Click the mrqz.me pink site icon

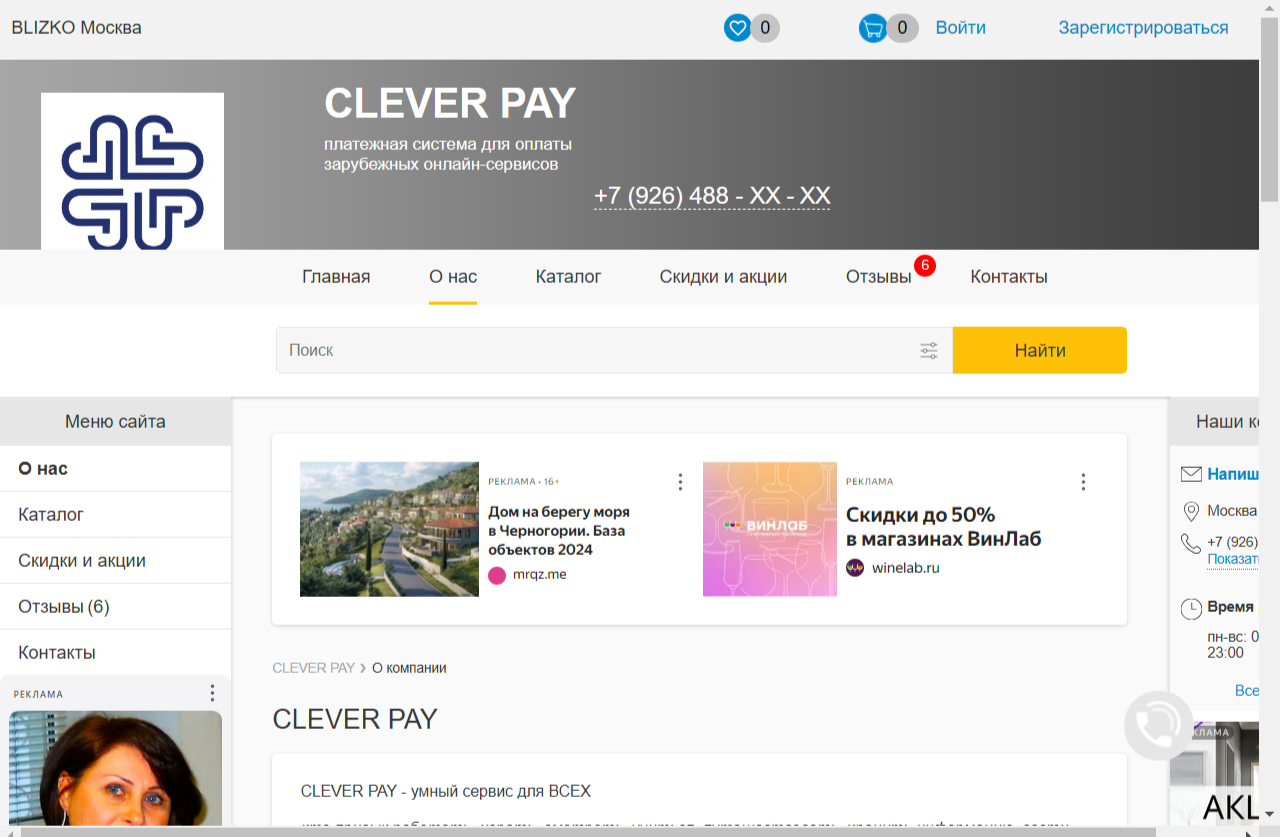[x=497, y=575]
